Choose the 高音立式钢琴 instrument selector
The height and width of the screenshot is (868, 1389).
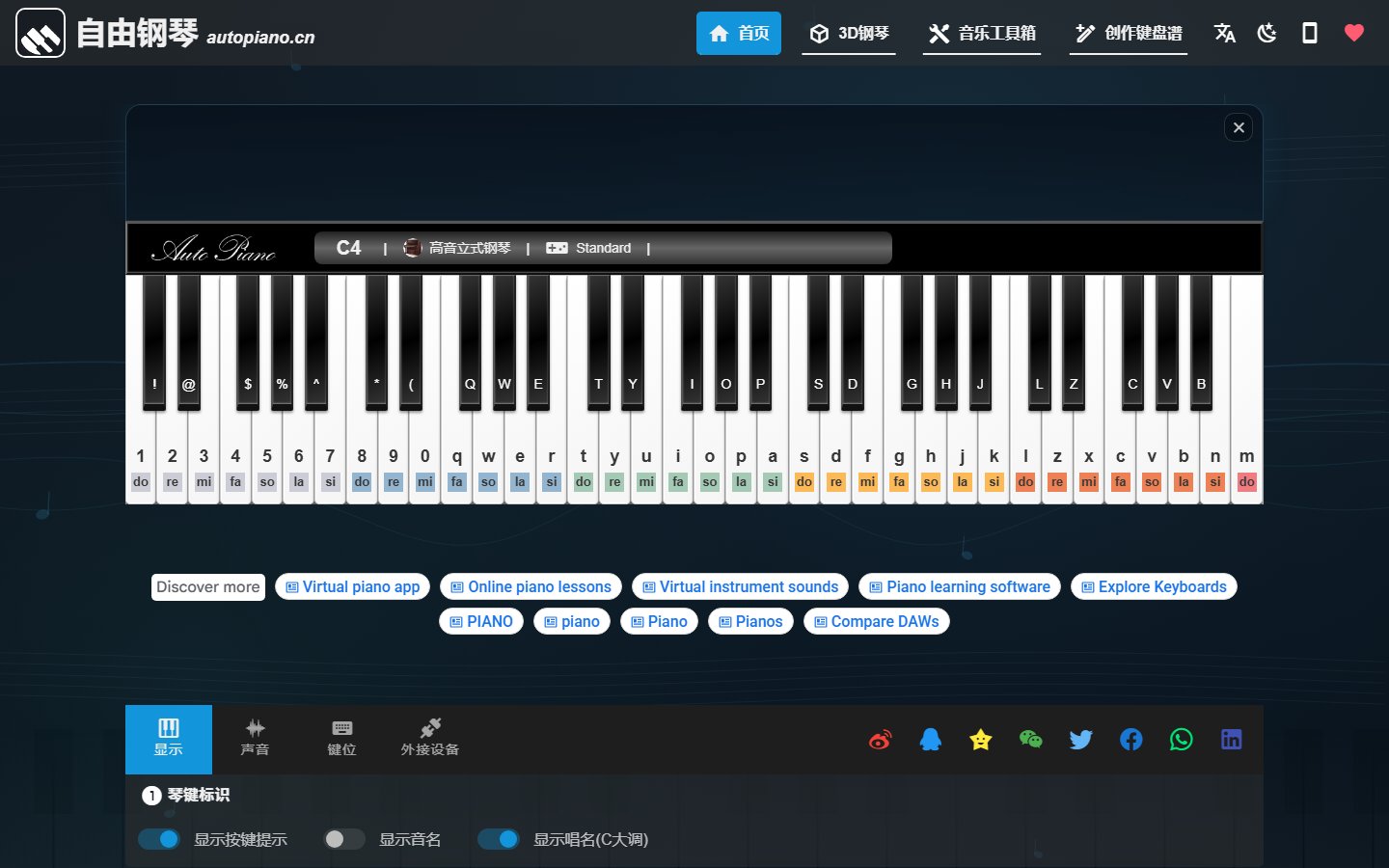457,248
